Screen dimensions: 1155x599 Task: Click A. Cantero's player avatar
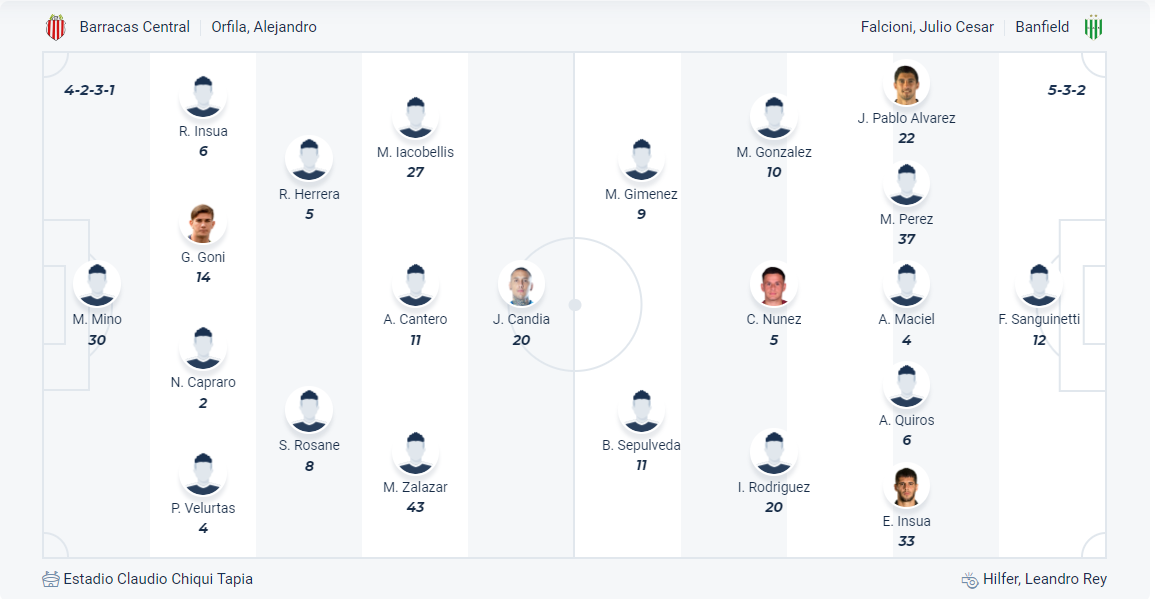[415, 285]
